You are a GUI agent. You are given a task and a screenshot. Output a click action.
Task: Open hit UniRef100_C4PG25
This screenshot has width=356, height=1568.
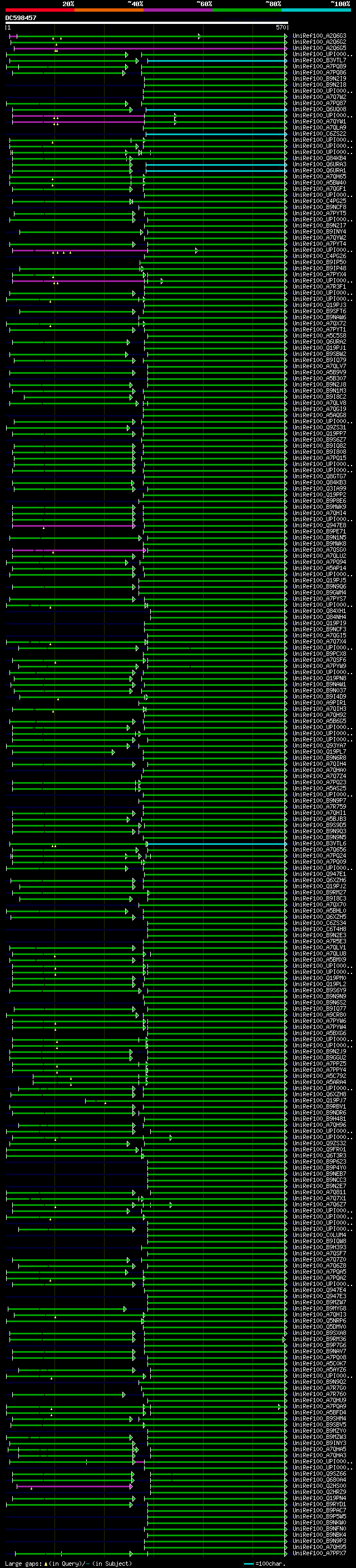(x=319, y=201)
